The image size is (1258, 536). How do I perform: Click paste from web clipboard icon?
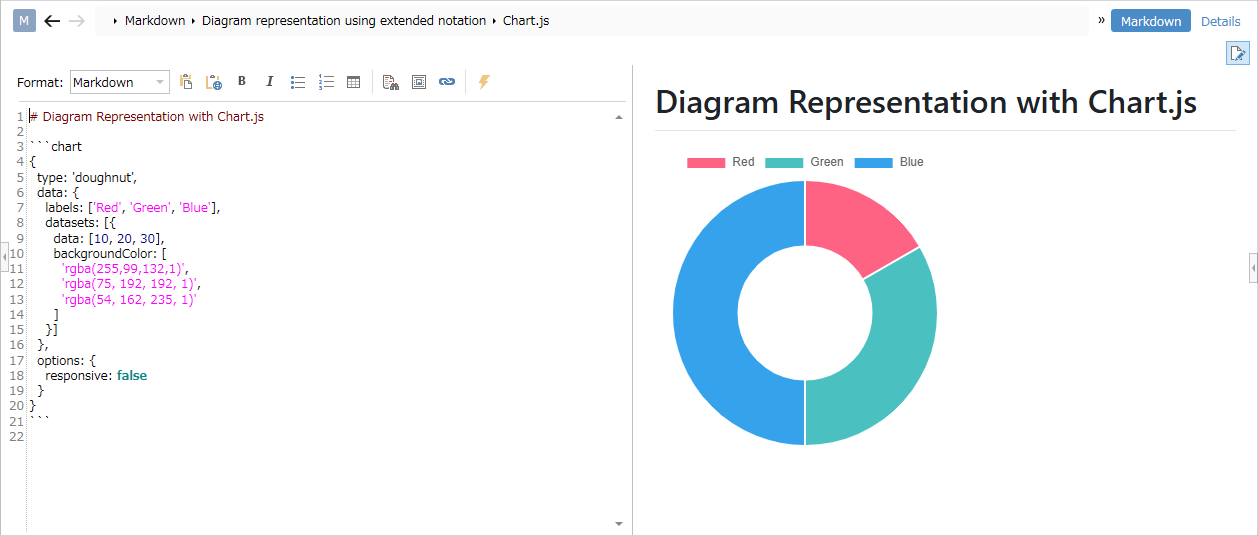click(x=213, y=82)
